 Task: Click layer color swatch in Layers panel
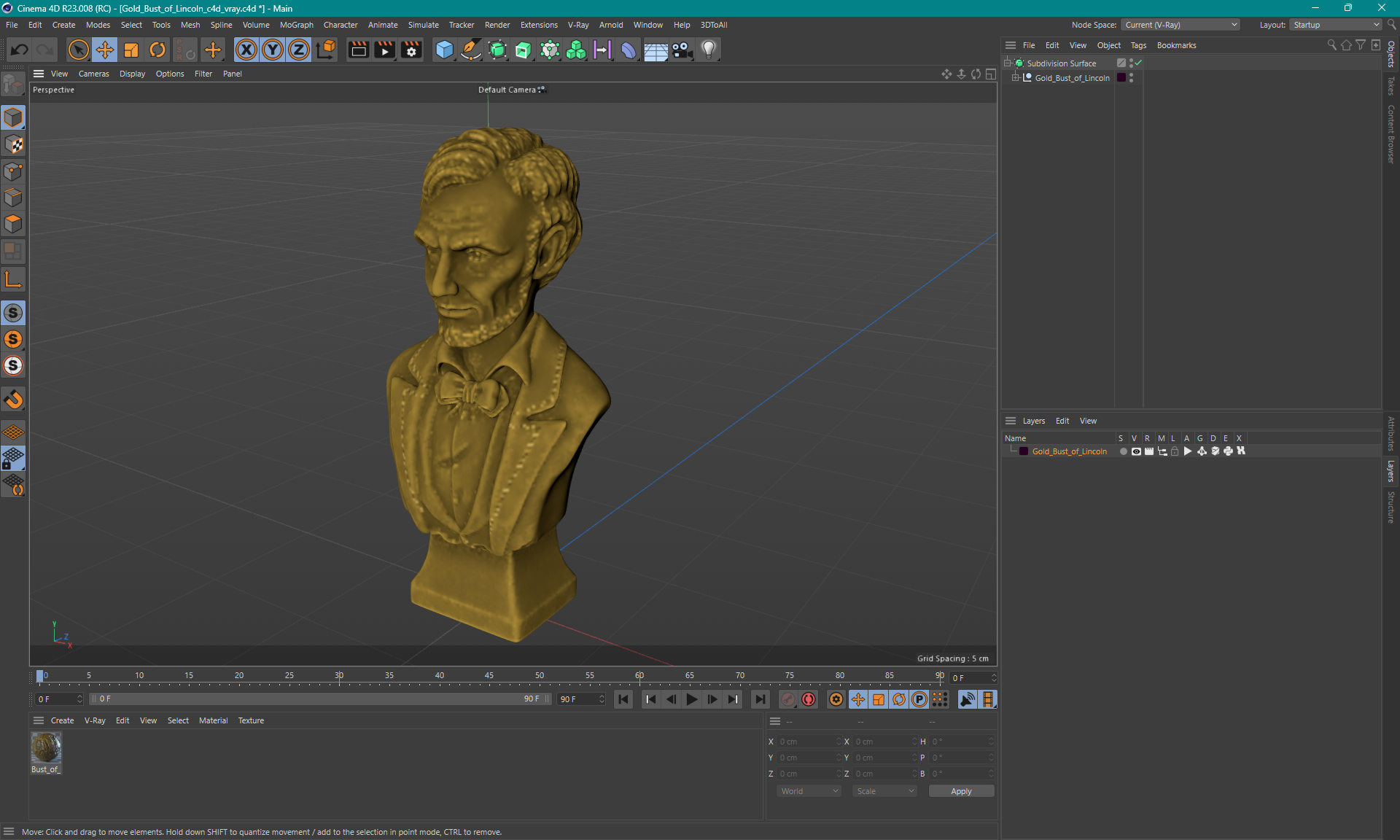(x=1024, y=451)
